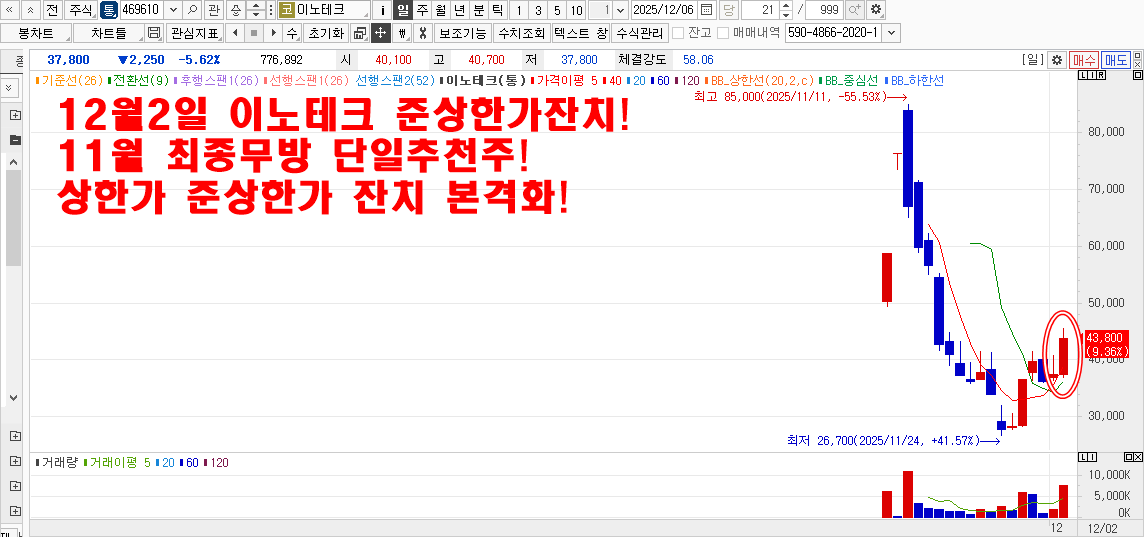This screenshot has width=1144, height=537.
Task: Click the stock info 'i' icon
Action: click(383, 10)
